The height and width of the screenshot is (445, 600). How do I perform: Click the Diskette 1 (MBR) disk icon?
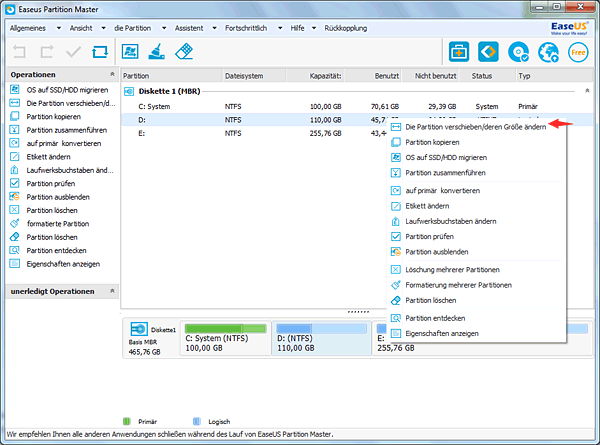click(129, 91)
